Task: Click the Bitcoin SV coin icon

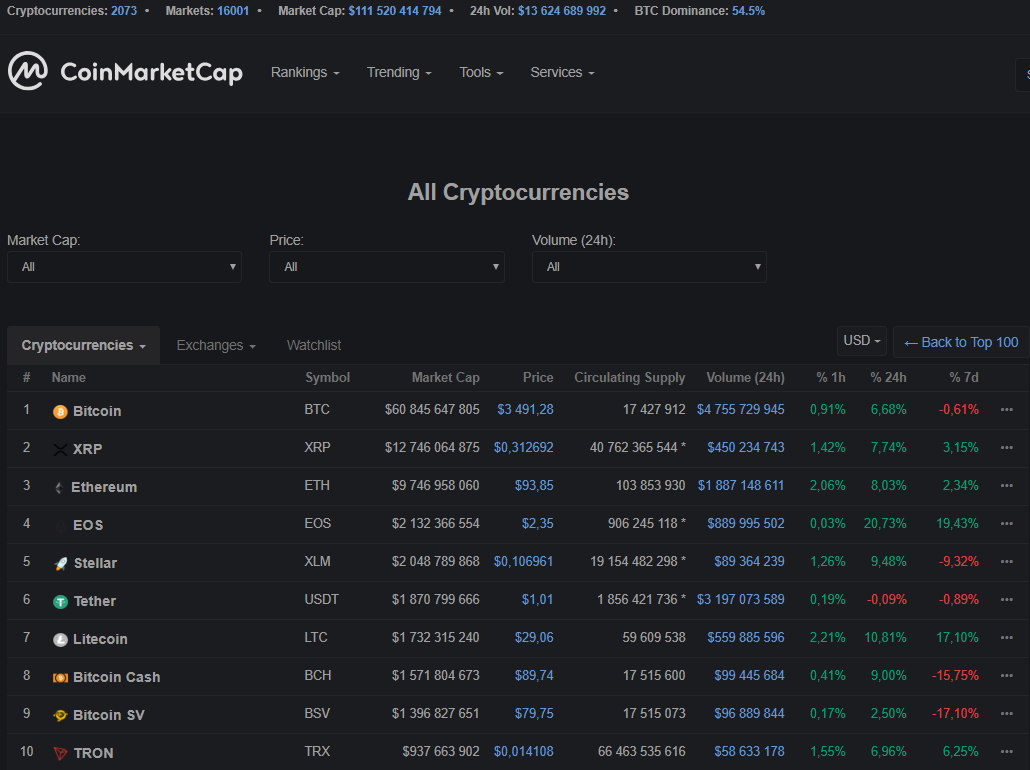Action: [59, 714]
